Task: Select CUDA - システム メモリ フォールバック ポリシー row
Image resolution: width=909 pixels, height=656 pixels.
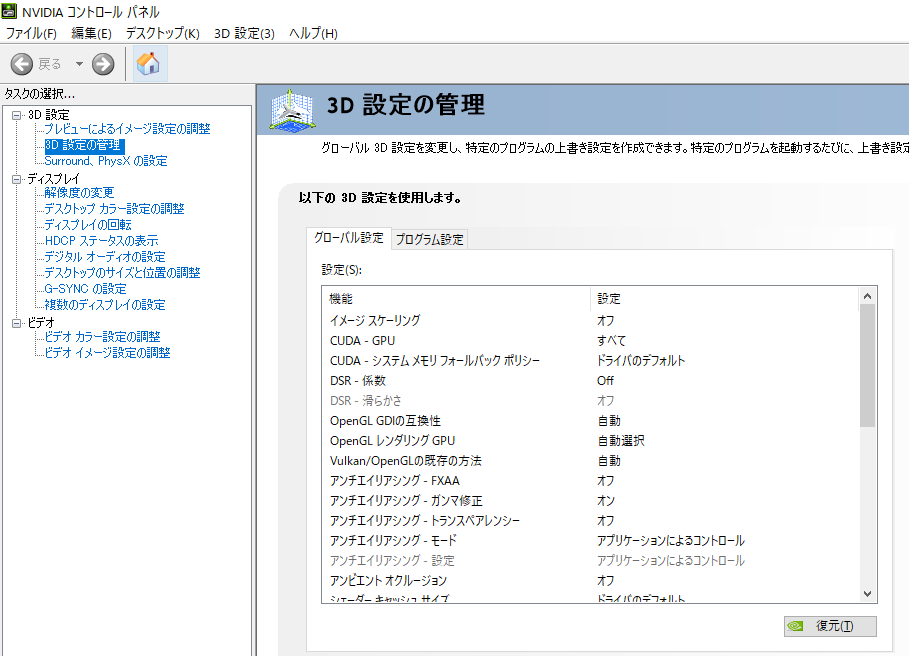Action: point(590,360)
